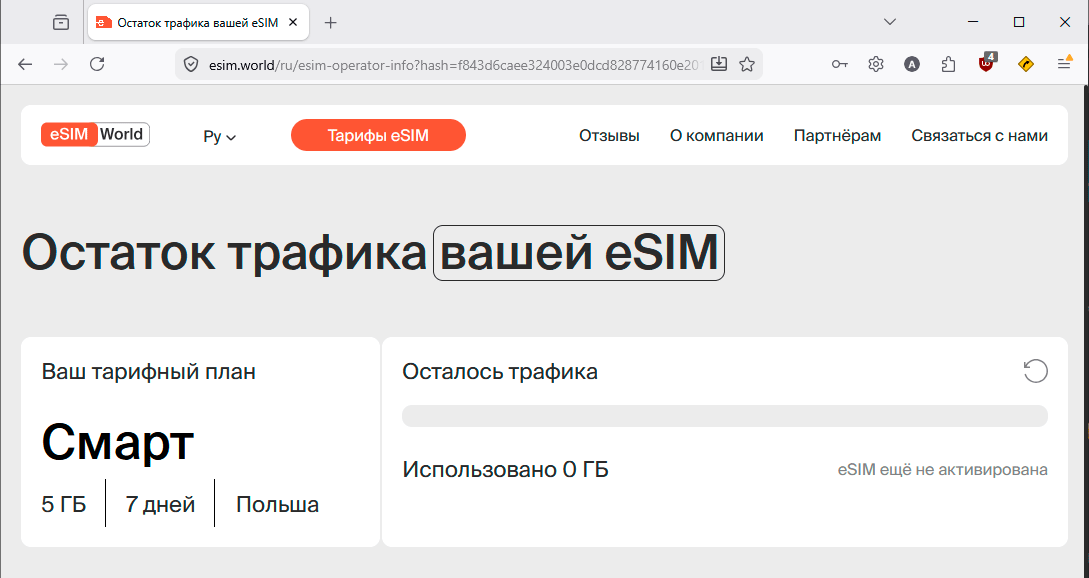Select the Остаток трафика tab title

coord(198,22)
